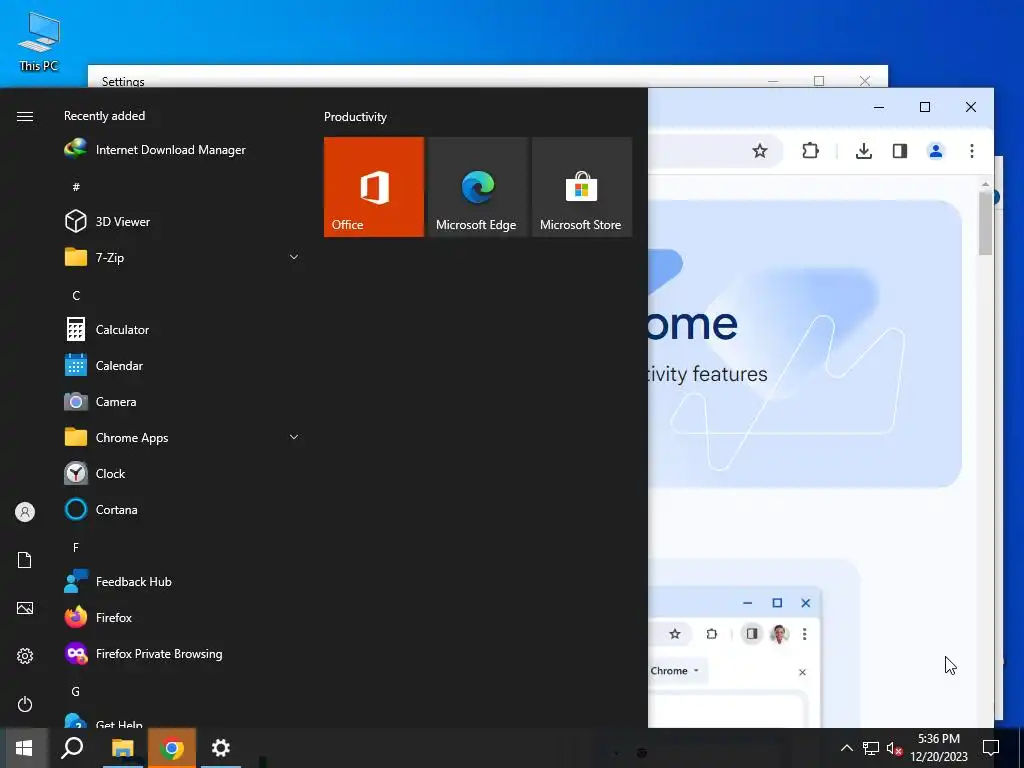
Task: Expand the Chrome Apps folder chevron
Action: (x=294, y=438)
